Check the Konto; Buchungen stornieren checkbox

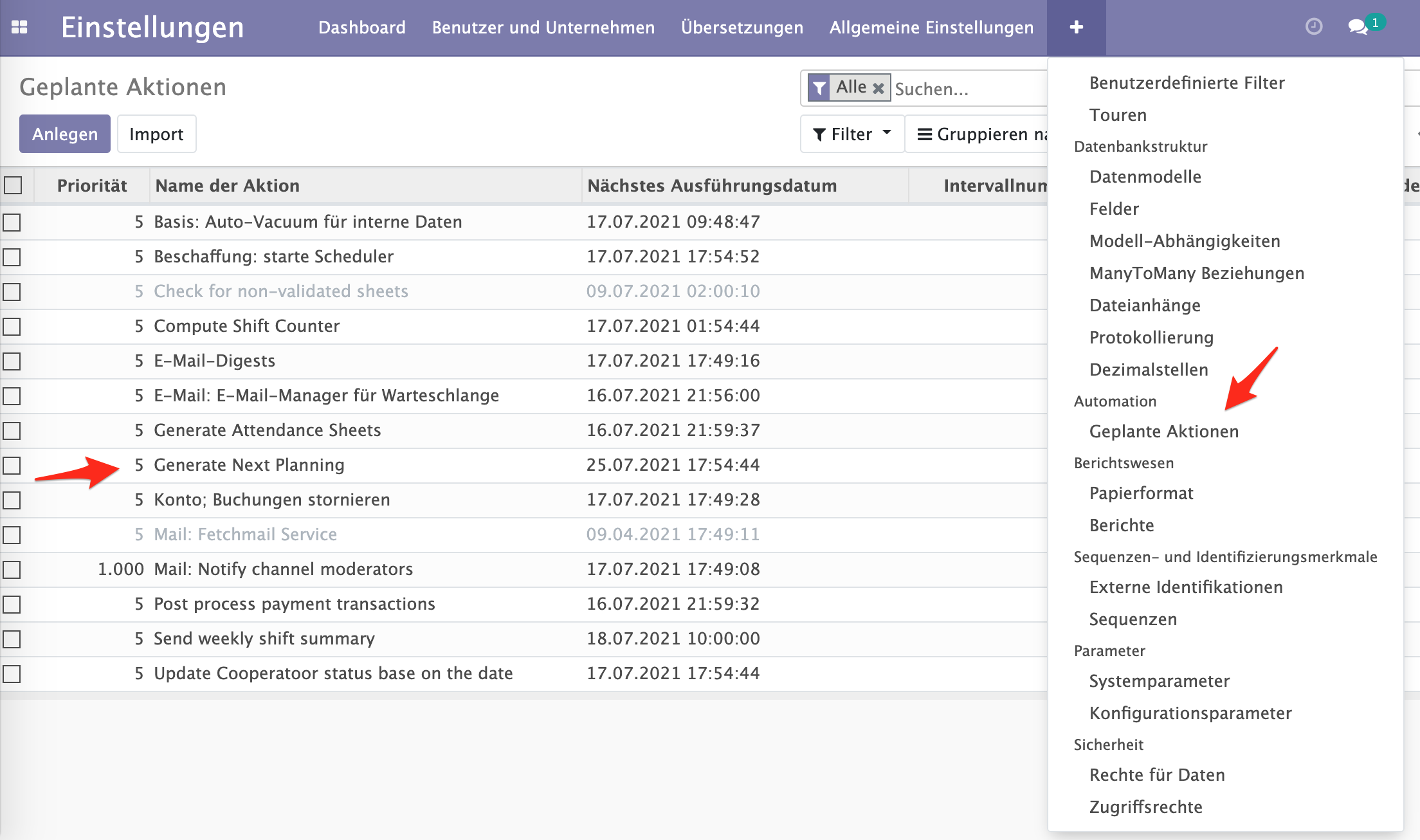coord(12,500)
